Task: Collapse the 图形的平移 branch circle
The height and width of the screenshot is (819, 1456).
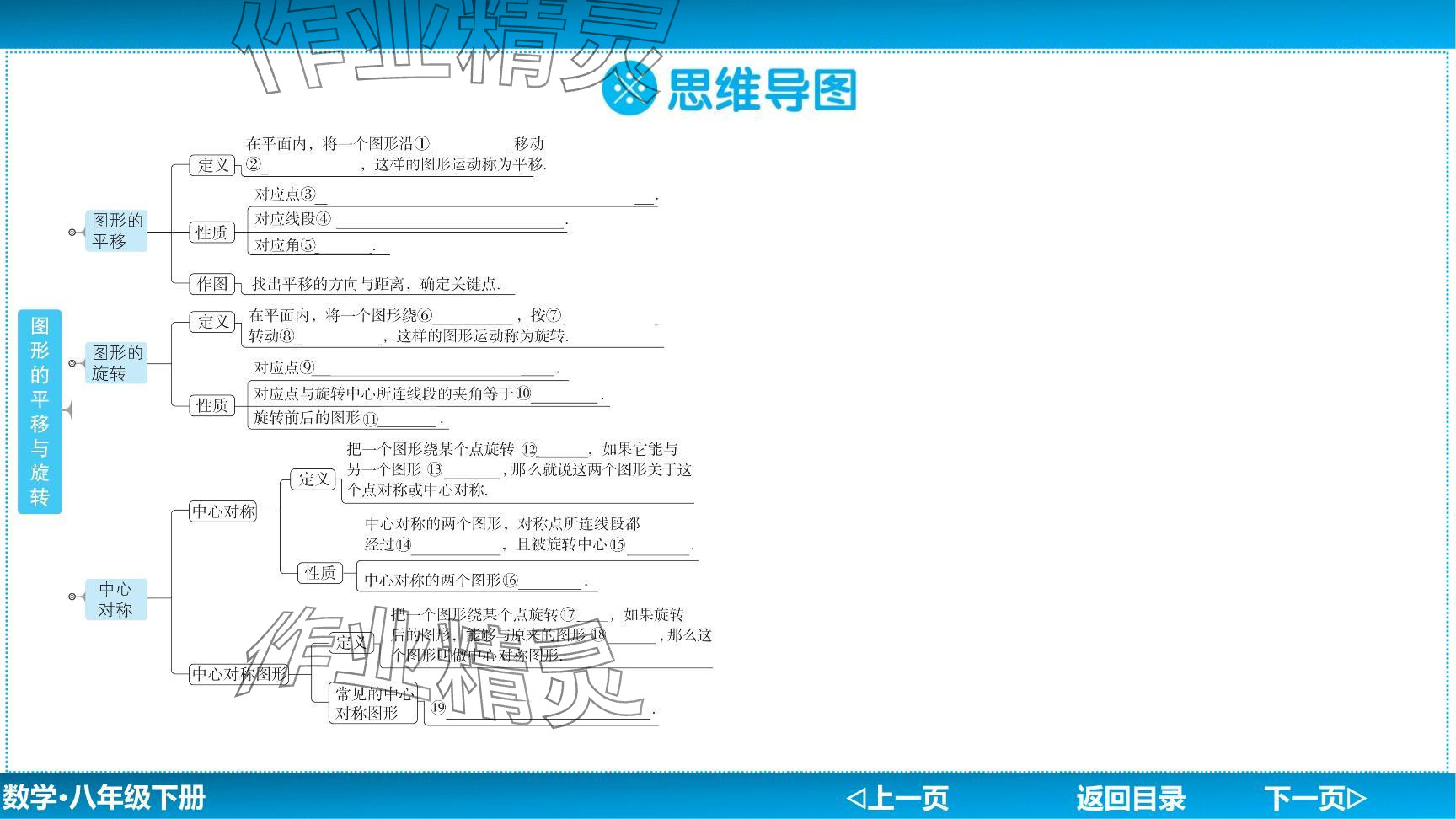Action: [x=72, y=232]
